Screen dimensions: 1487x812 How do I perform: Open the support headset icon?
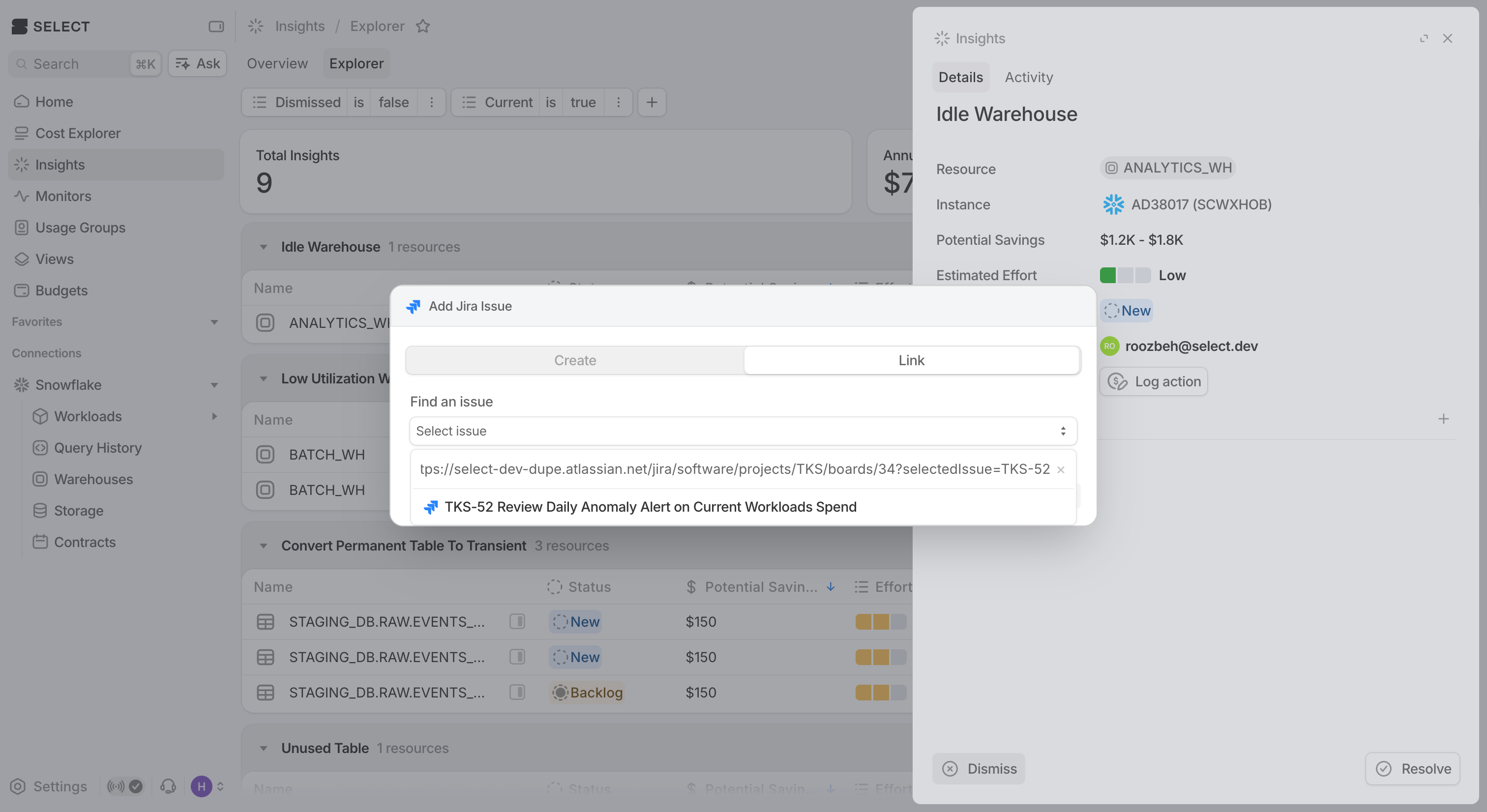(x=168, y=786)
